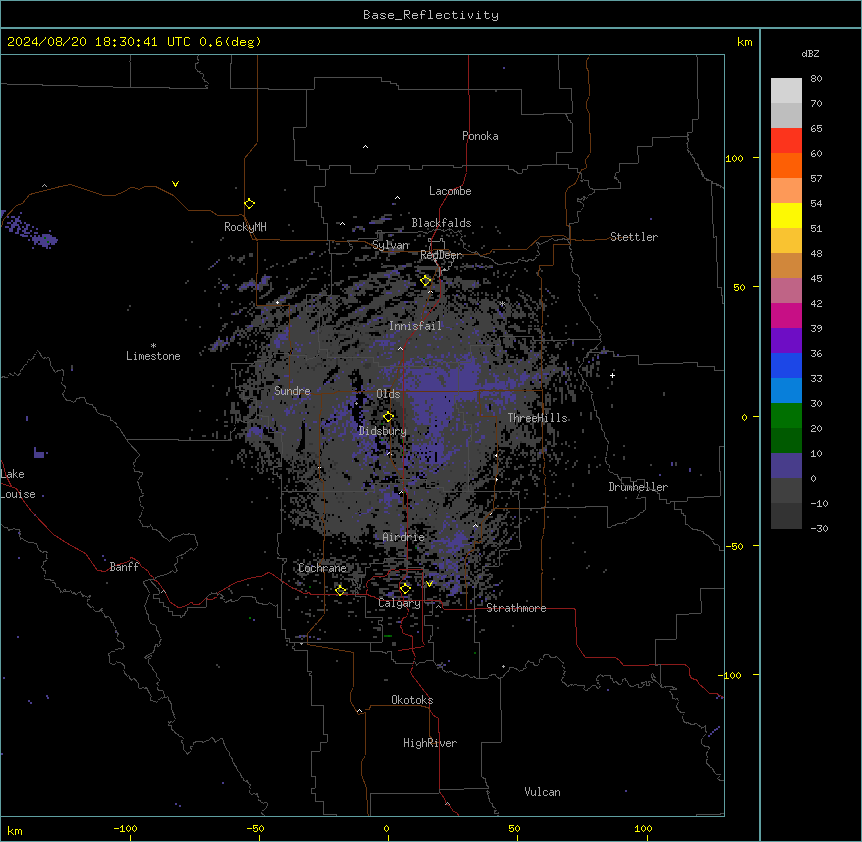Click the Blackfalds city label
862x842 pixels.
(441, 223)
